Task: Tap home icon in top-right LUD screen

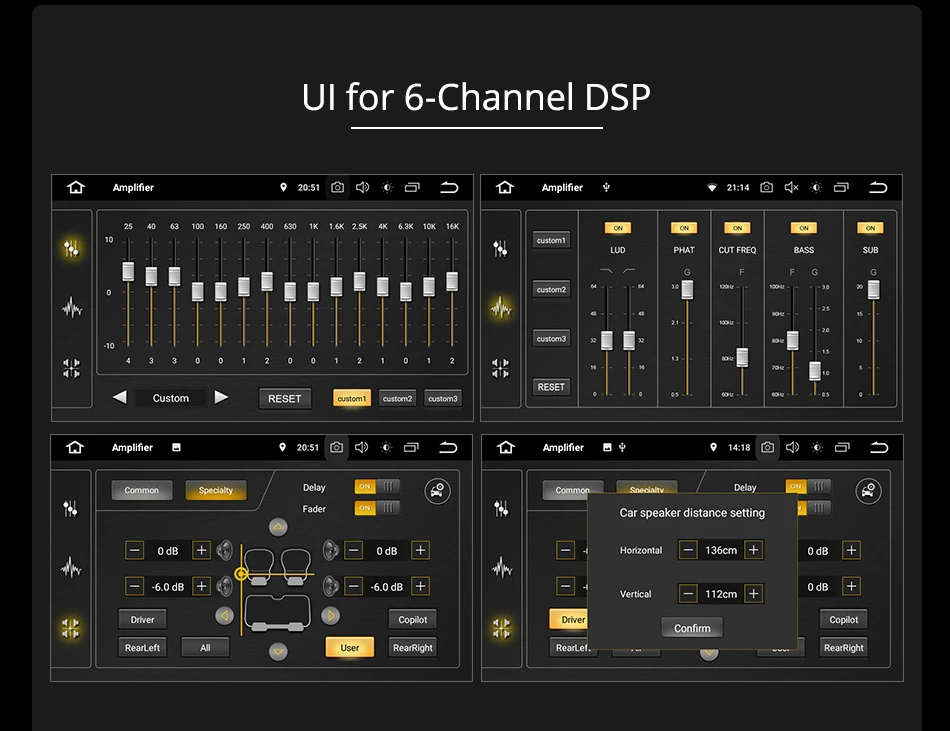Action: click(x=505, y=187)
